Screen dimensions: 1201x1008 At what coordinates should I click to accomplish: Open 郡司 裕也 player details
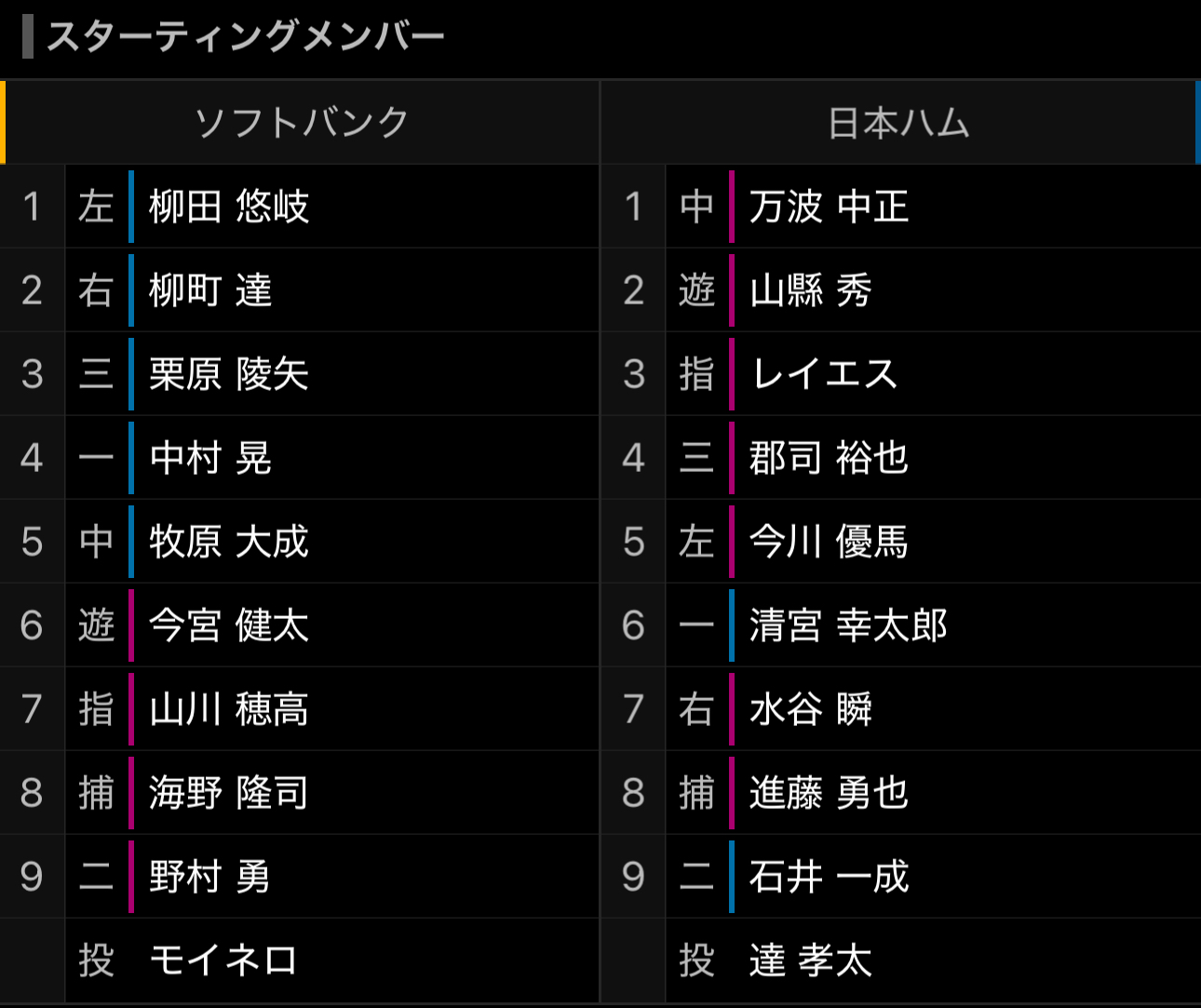point(829,458)
